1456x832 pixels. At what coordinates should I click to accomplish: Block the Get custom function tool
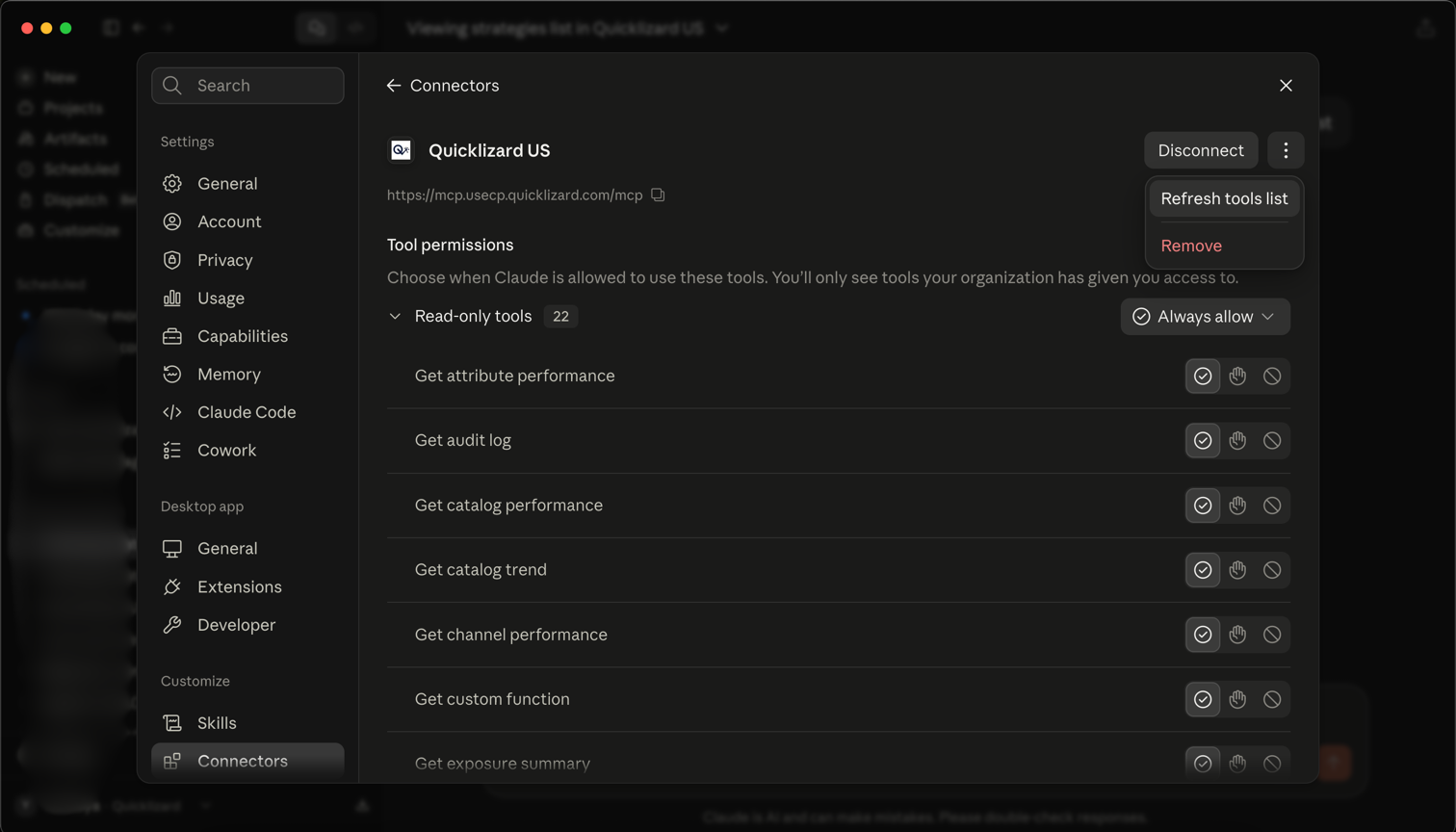pos(1272,699)
